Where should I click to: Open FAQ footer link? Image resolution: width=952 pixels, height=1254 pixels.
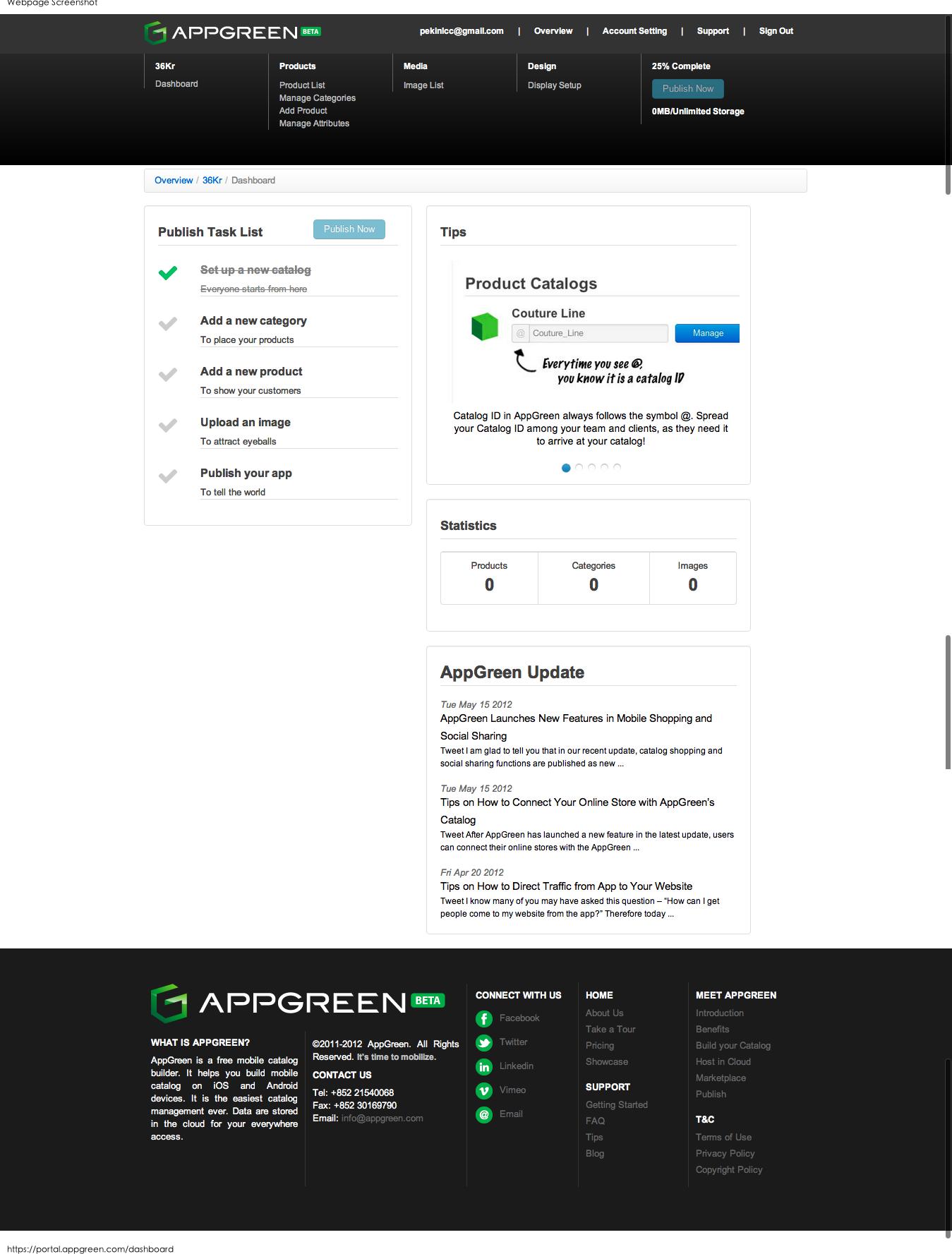pyautogui.click(x=595, y=1121)
